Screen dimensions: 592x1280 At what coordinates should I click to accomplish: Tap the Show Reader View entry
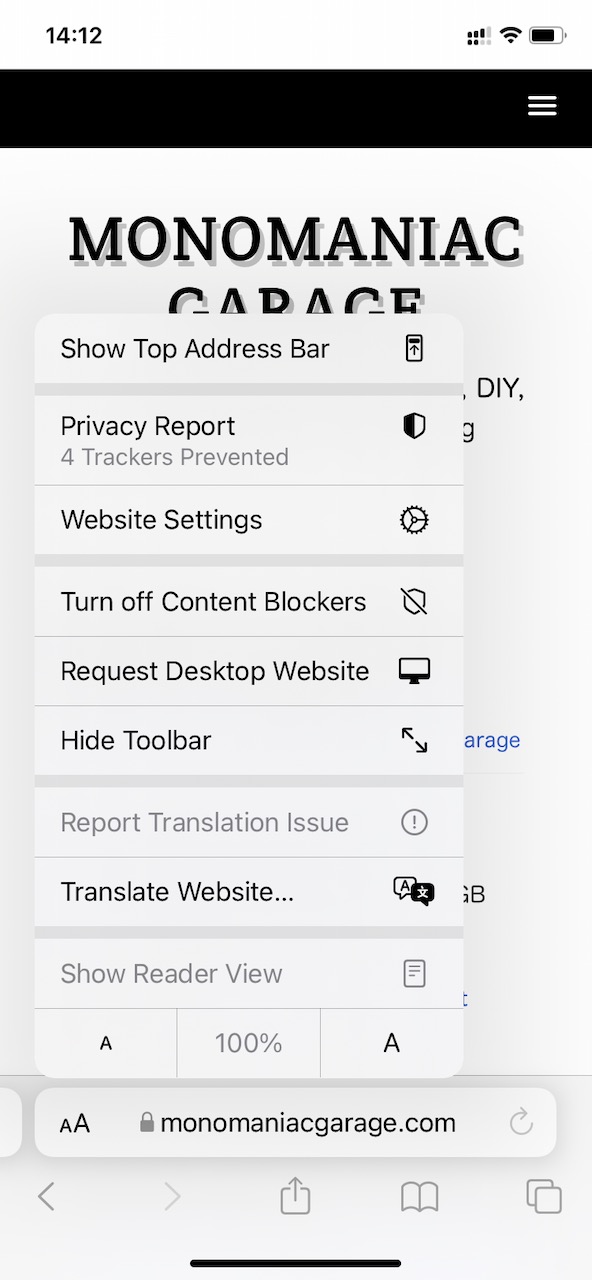click(249, 974)
